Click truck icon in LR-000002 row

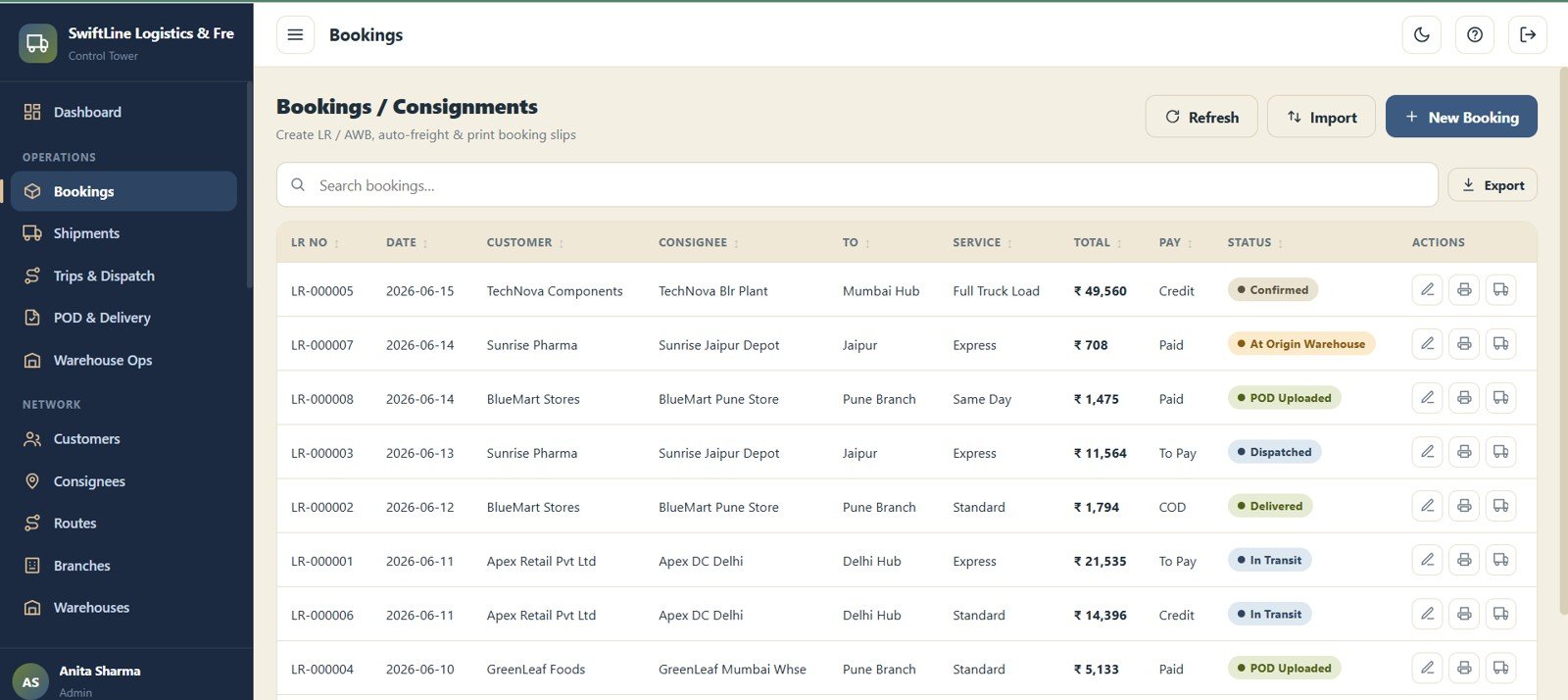coord(1500,505)
